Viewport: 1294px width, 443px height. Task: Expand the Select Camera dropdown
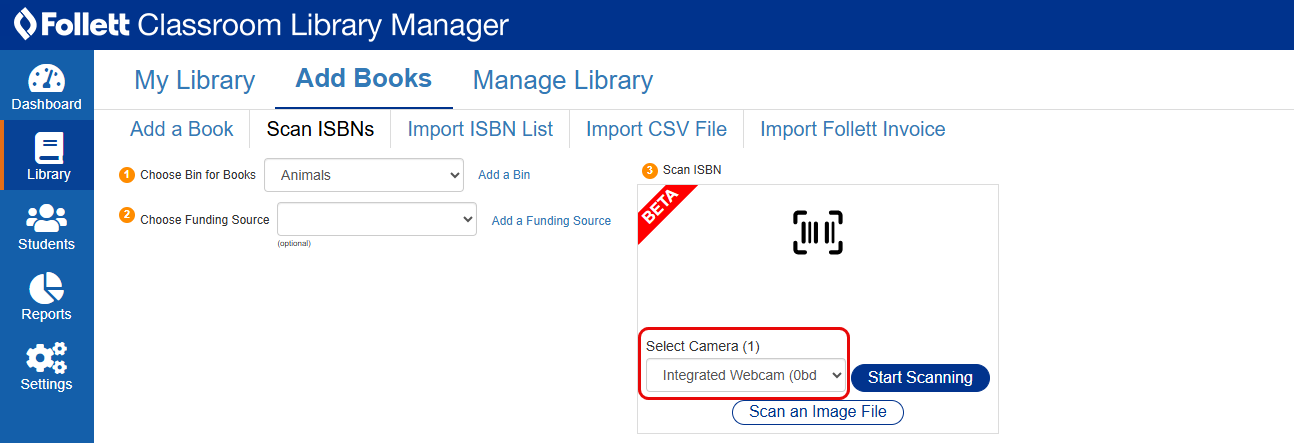[x=746, y=376]
